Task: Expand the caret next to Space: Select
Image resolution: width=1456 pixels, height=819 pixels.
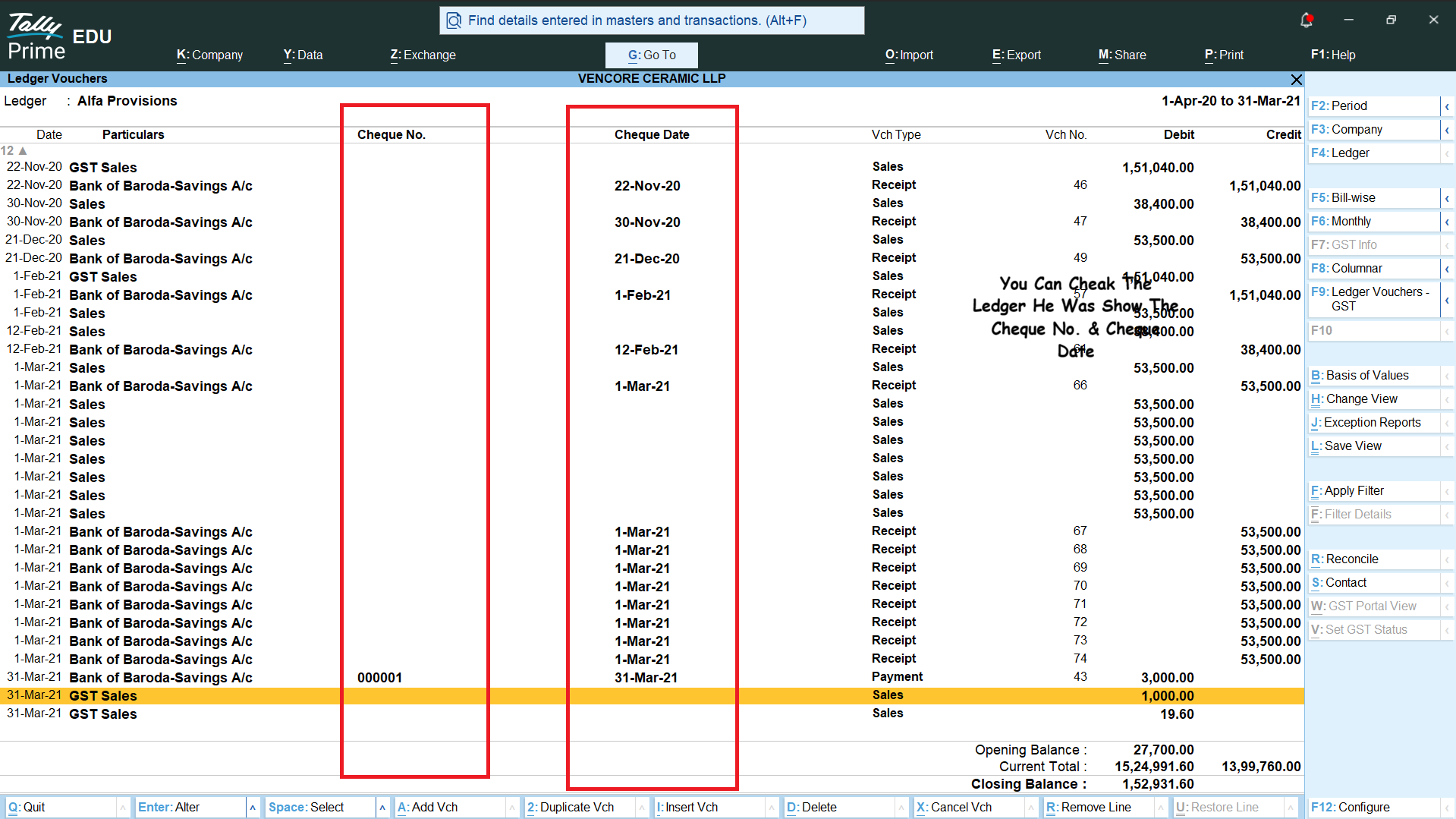Action: 382,808
